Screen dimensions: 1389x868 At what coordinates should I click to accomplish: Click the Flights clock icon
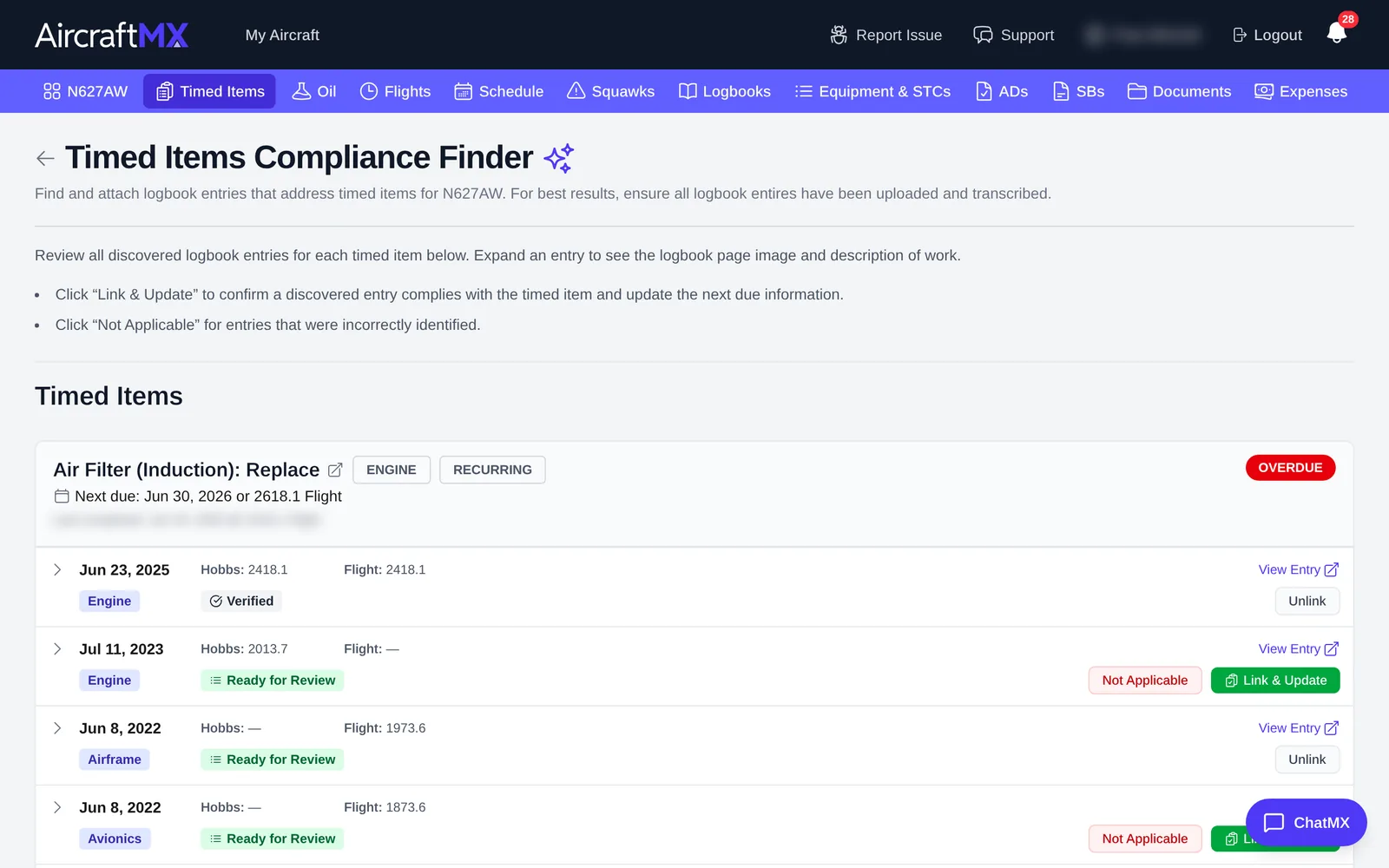(369, 91)
